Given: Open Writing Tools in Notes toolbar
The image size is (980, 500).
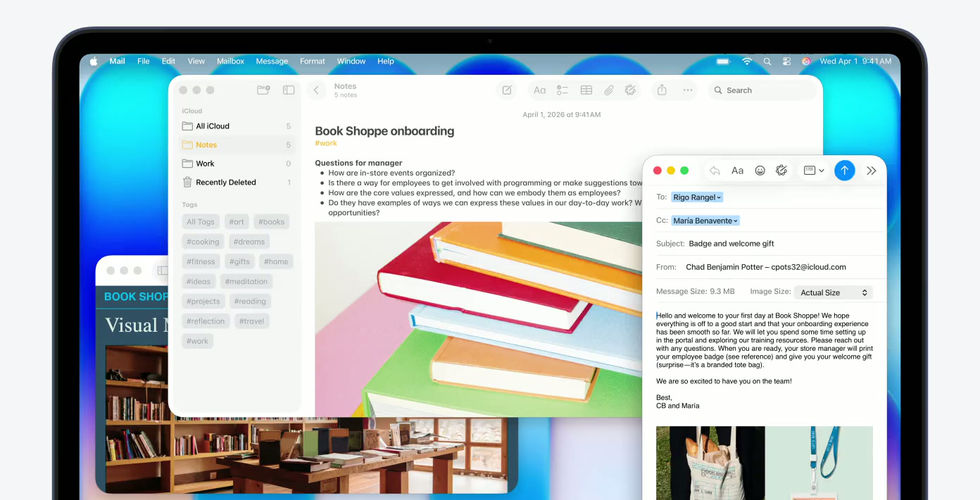Looking at the screenshot, I should tap(631, 90).
